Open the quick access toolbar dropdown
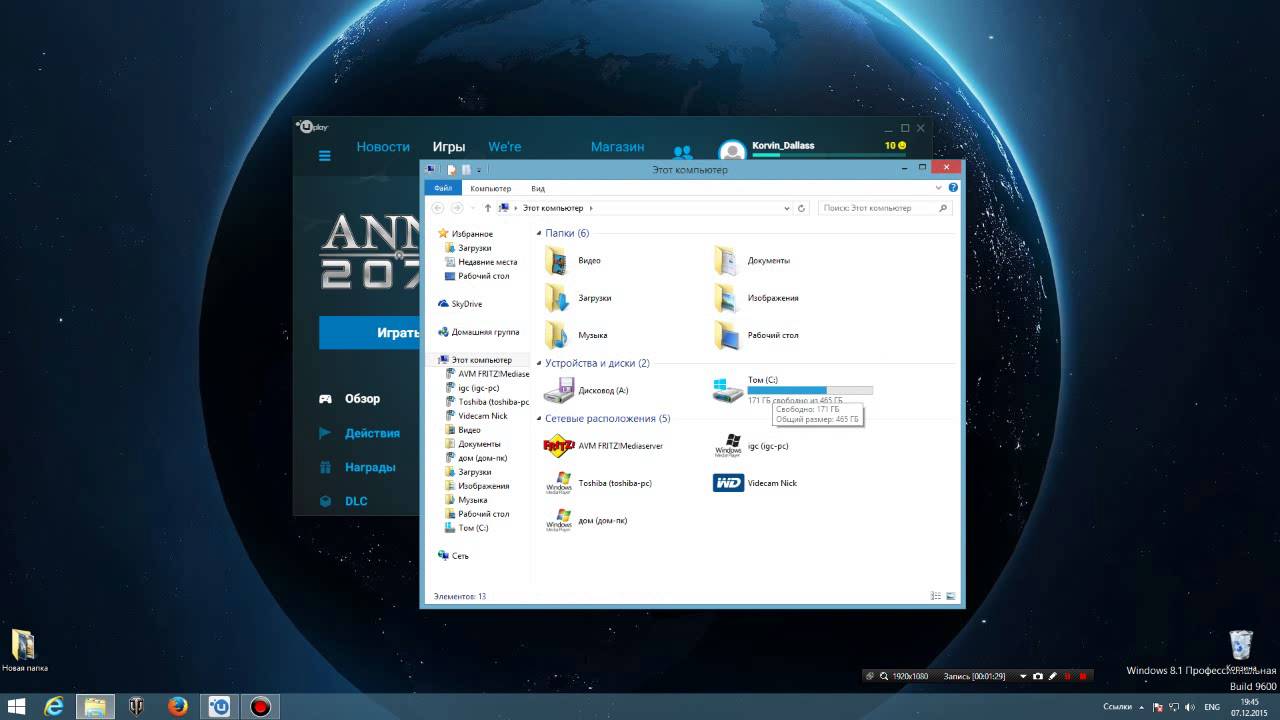Screen dimensions: 1280x720 (479, 170)
